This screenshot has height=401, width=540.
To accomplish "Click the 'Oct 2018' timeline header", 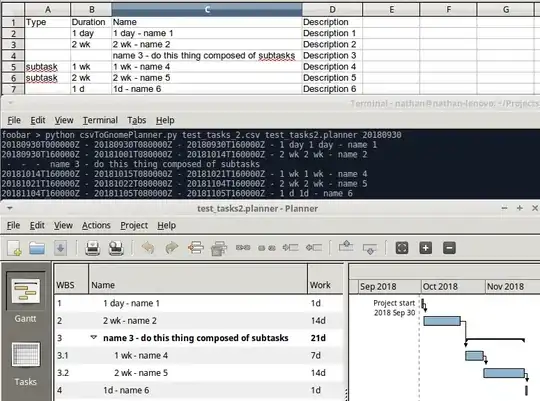I will (453, 287).
